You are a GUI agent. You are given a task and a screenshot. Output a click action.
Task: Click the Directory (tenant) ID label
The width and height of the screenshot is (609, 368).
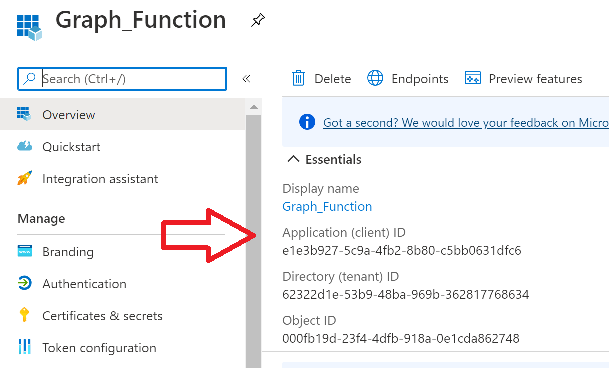point(341,276)
